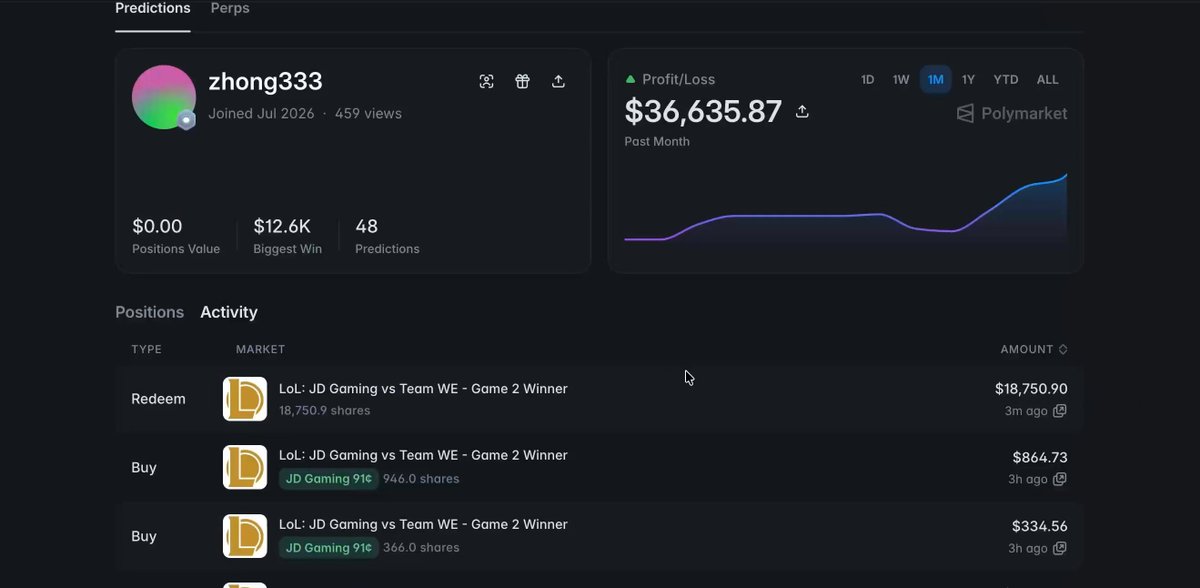Open the link icon in the $334.56 row
The height and width of the screenshot is (588, 1200).
[1060, 548]
